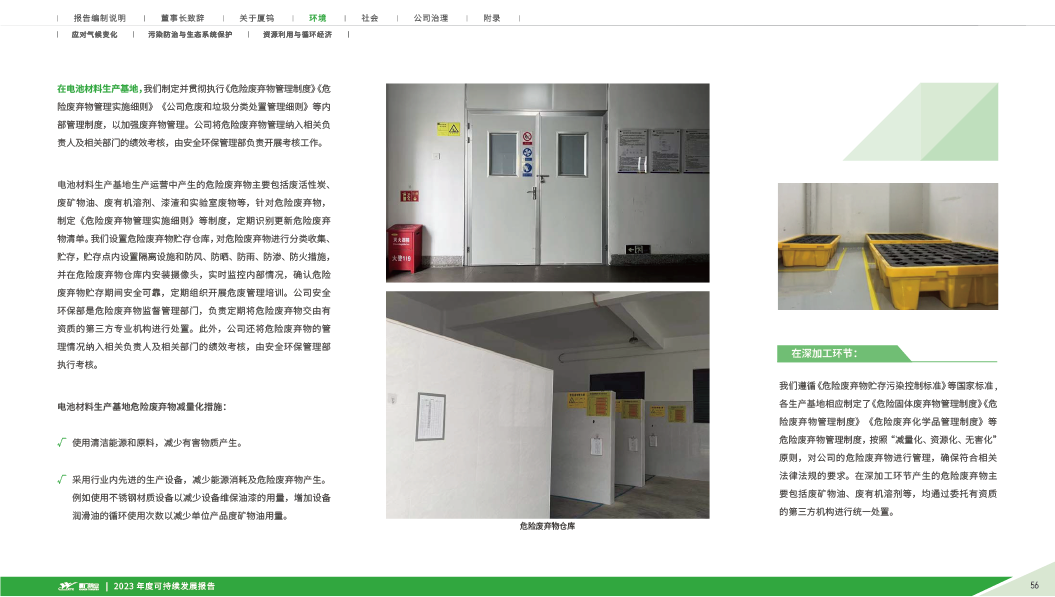Navigate to the 公司治理 tab
The image size is (1055, 597).
[x=430, y=18]
